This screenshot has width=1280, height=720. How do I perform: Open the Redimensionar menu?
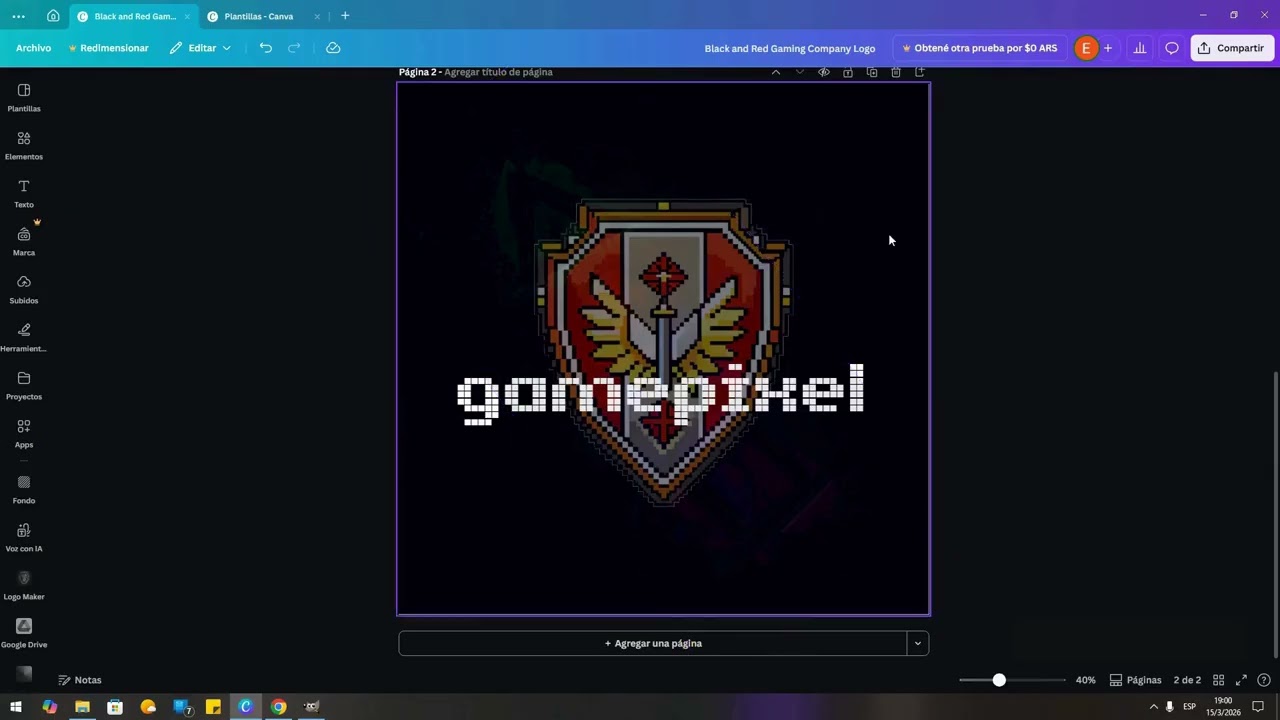coord(108,48)
